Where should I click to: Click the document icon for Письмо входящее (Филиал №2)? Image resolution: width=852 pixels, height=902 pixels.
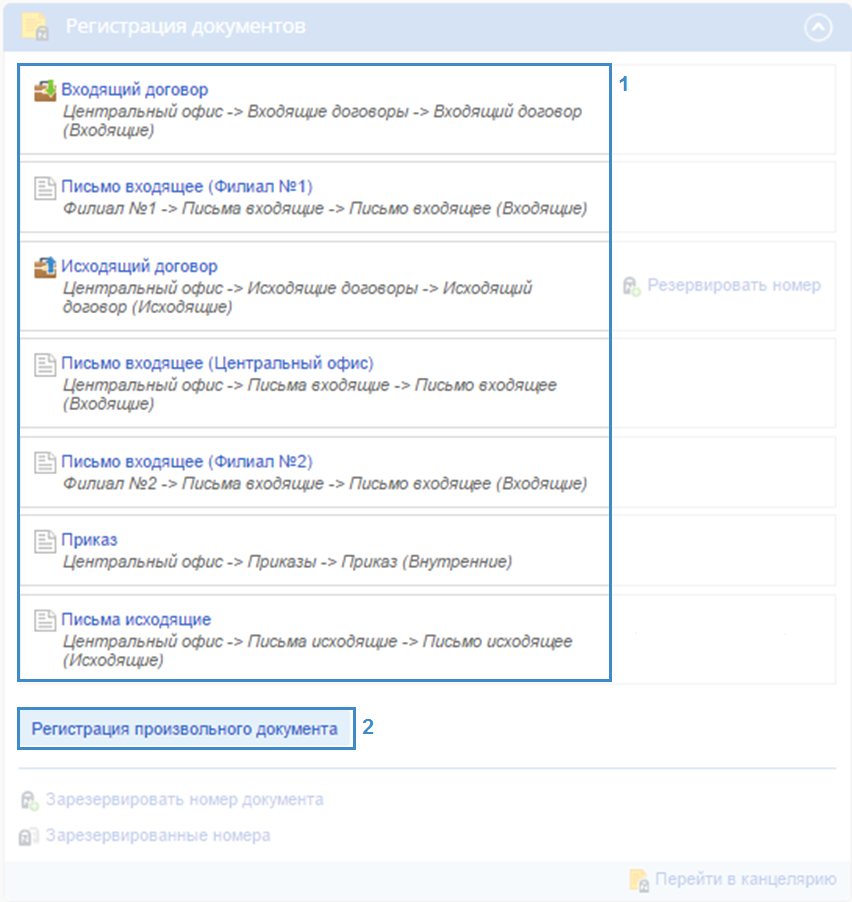tap(45, 463)
